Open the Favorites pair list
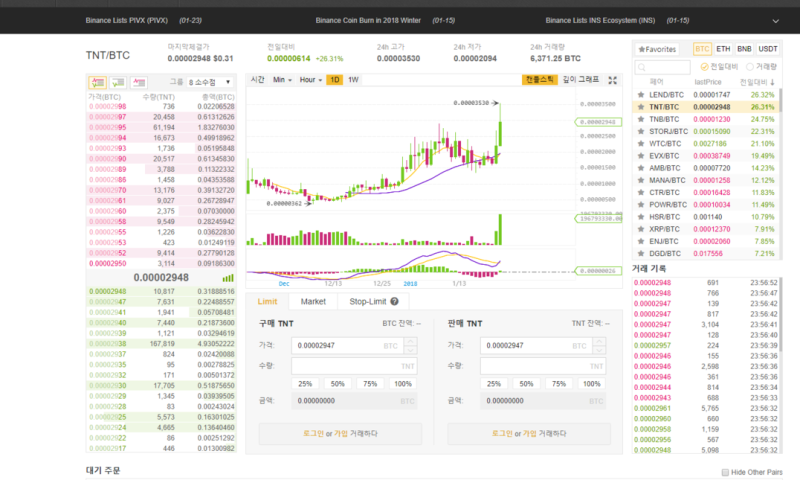 coord(657,49)
